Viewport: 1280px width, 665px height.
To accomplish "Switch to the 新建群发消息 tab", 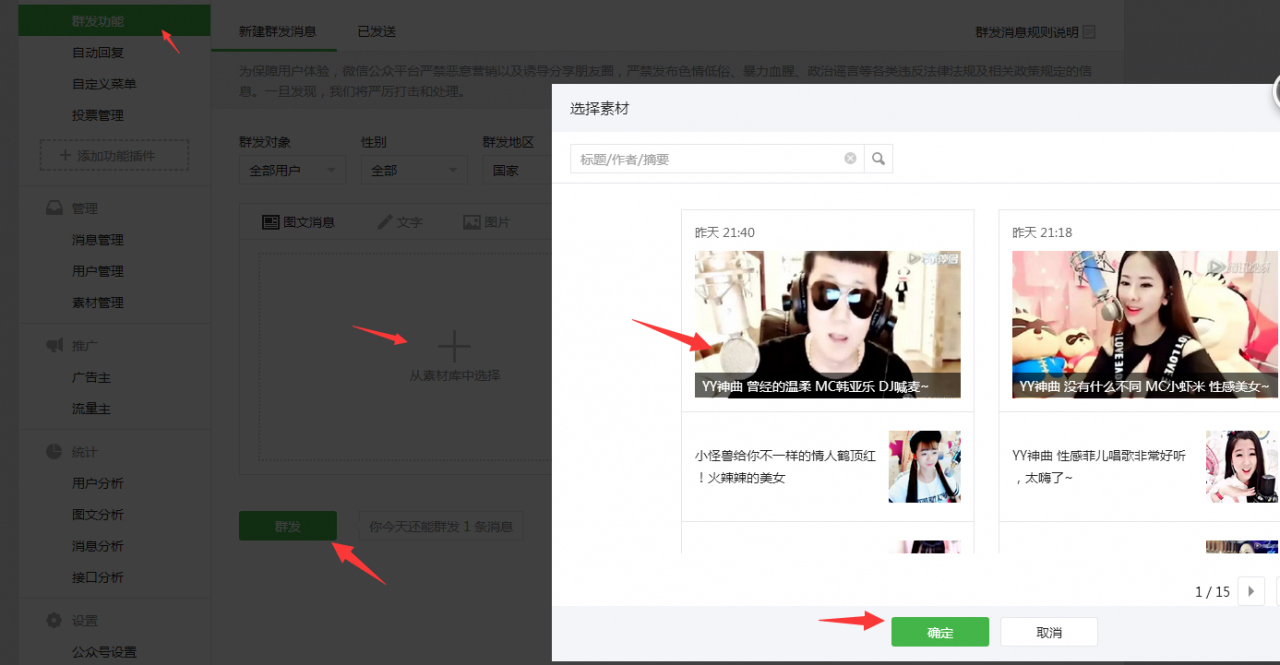I will pos(277,31).
